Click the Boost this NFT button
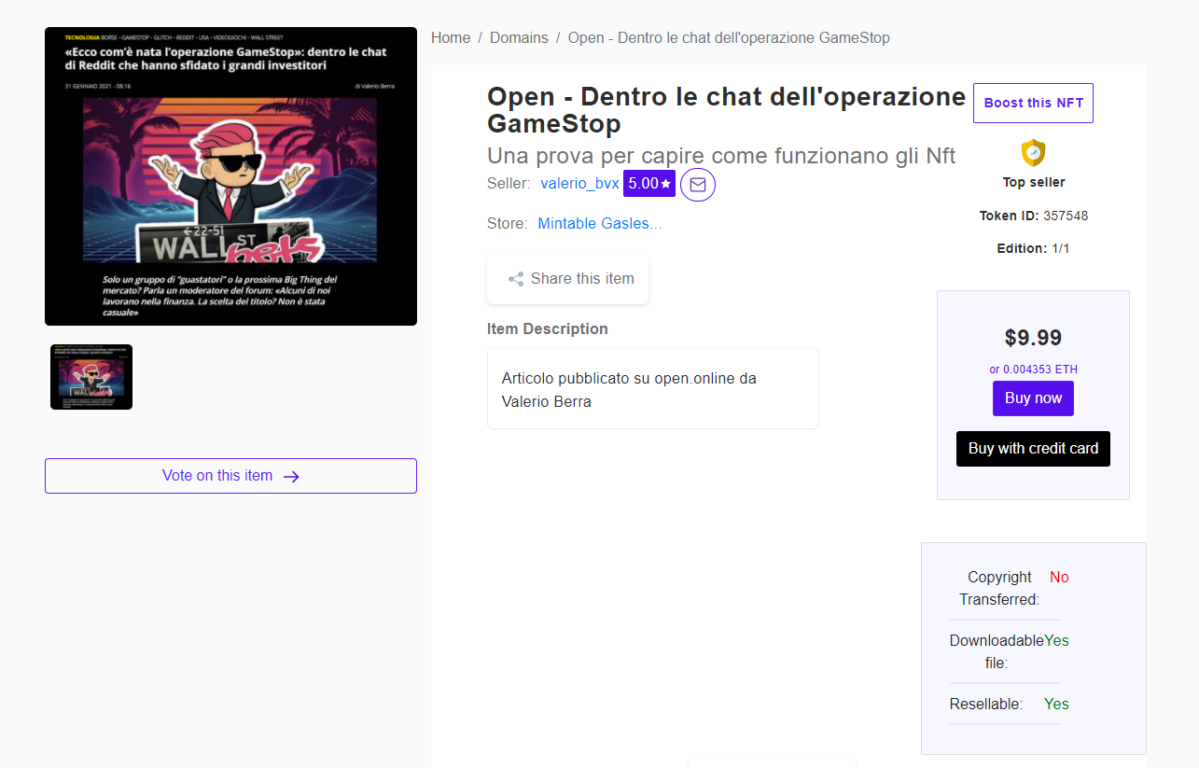 [x=1033, y=103]
